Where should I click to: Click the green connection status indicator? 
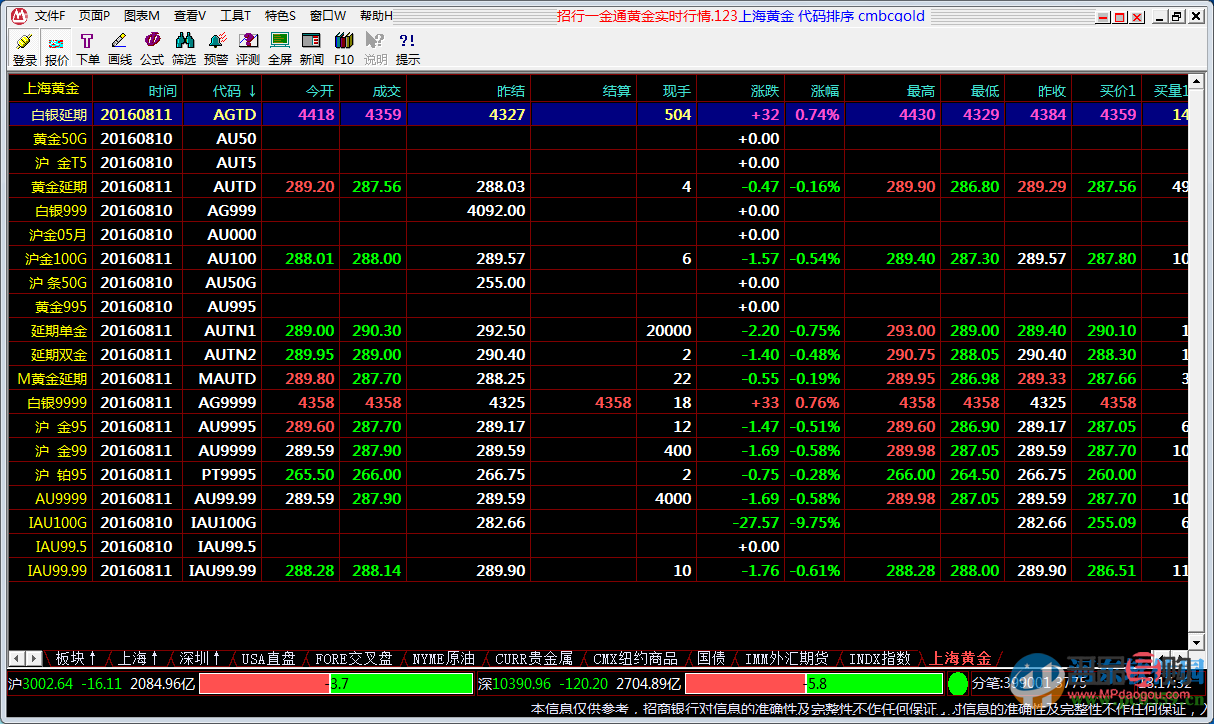pos(957,684)
